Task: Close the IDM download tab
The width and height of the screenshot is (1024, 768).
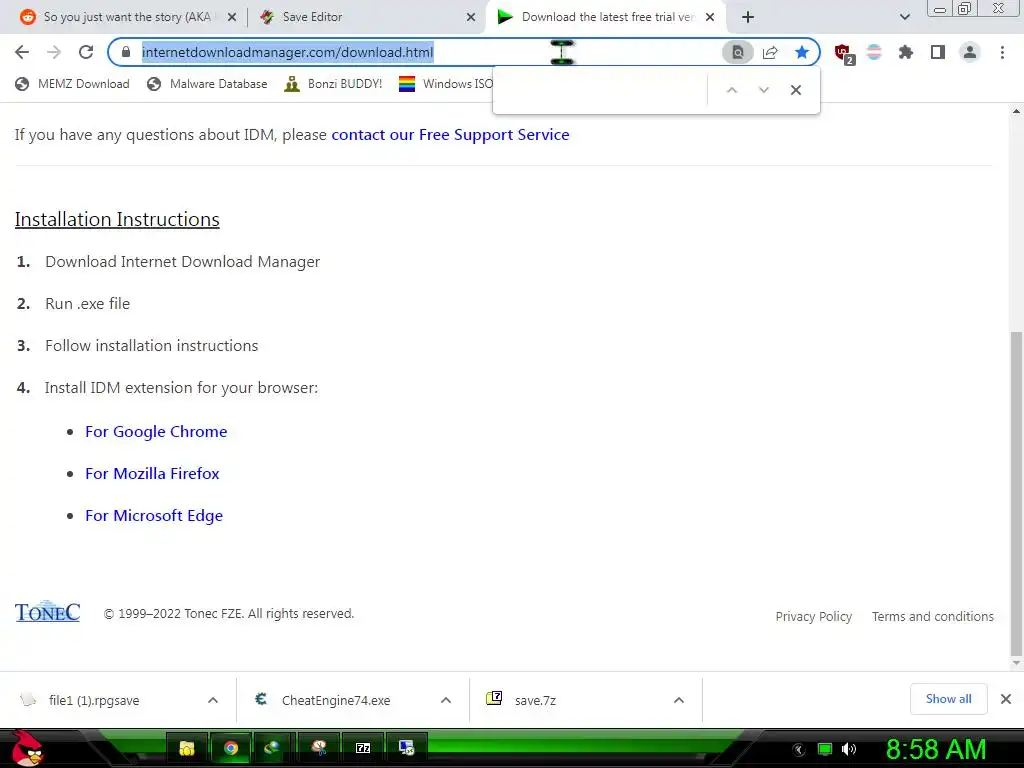Action: pos(710,17)
